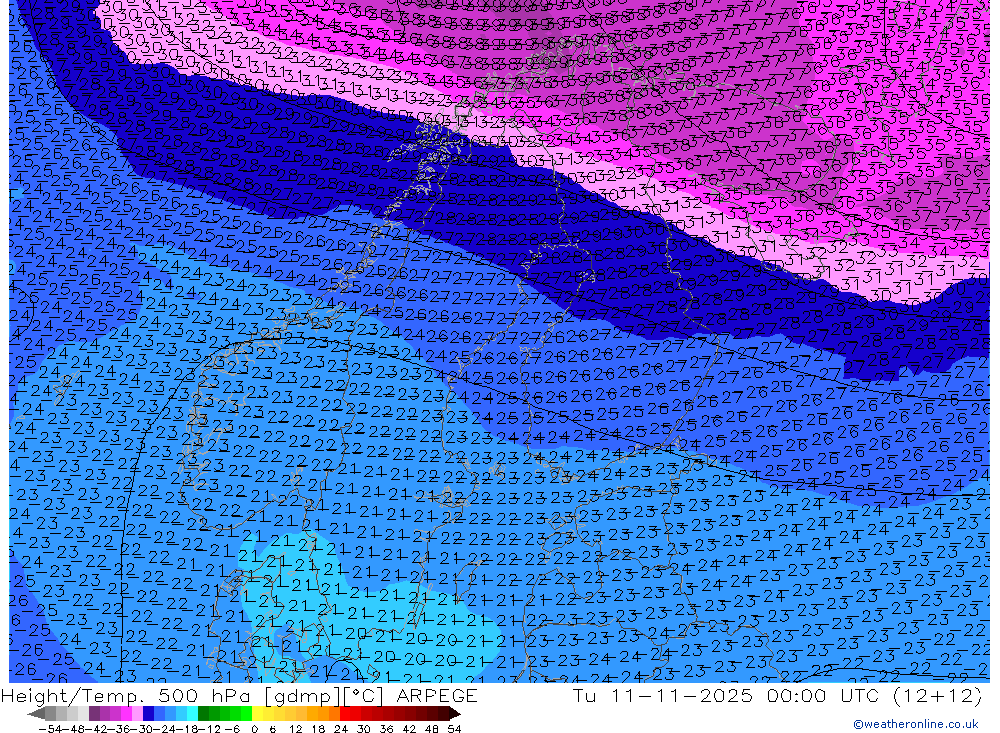The image size is (1000, 733).
Task: Click the 500 hPa weather map image
Action: click(x=499, y=341)
